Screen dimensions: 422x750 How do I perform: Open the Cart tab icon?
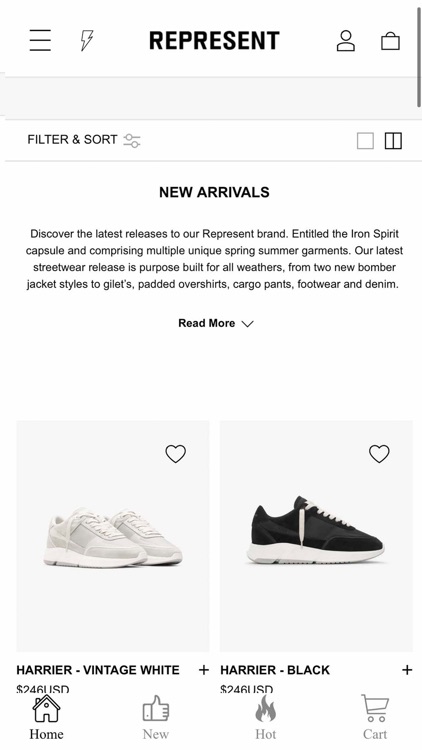(375, 717)
